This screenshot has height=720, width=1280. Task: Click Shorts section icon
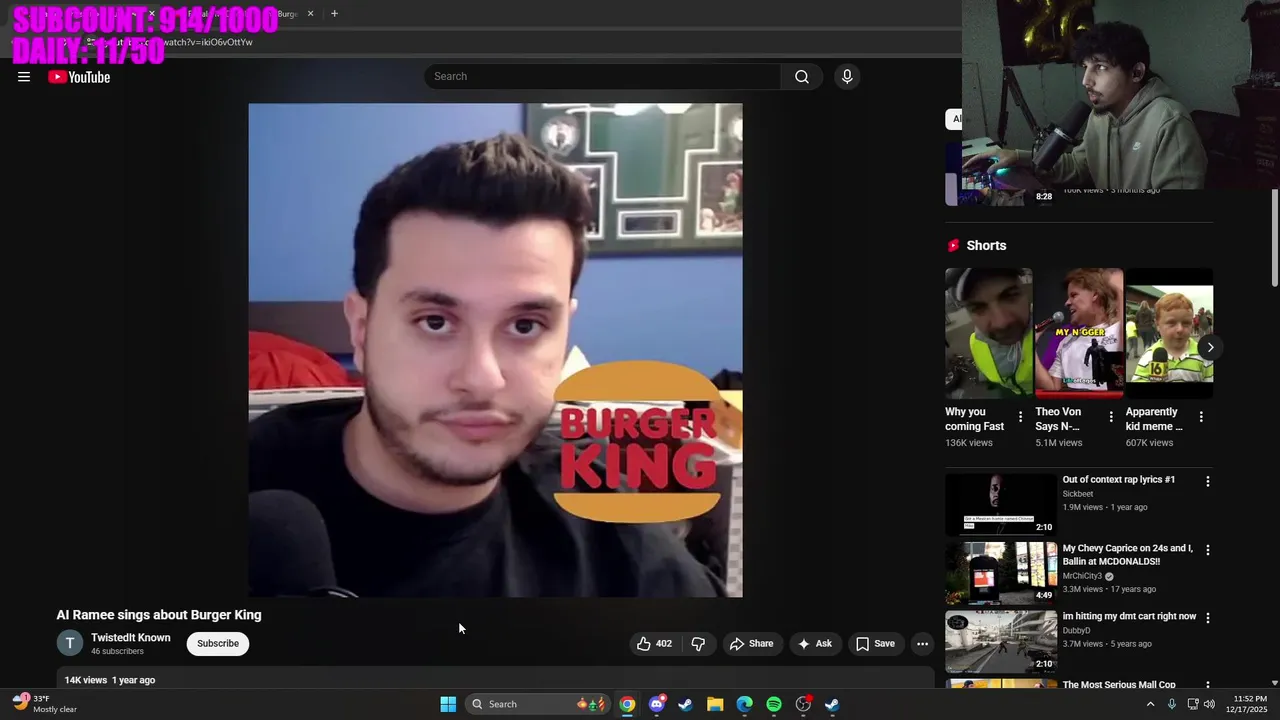[x=953, y=246]
